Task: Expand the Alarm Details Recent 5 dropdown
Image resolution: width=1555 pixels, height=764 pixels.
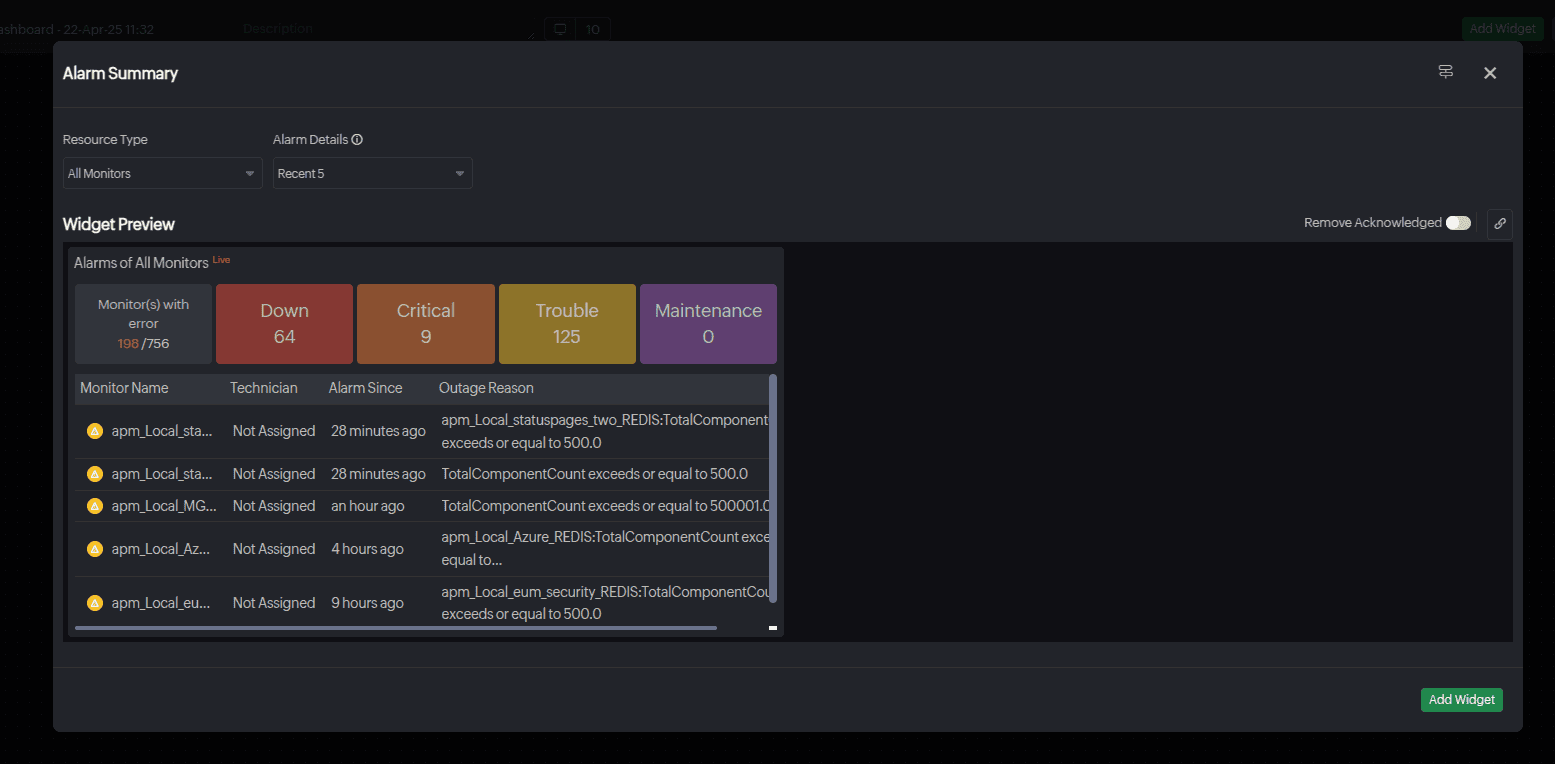Action: (372, 173)
